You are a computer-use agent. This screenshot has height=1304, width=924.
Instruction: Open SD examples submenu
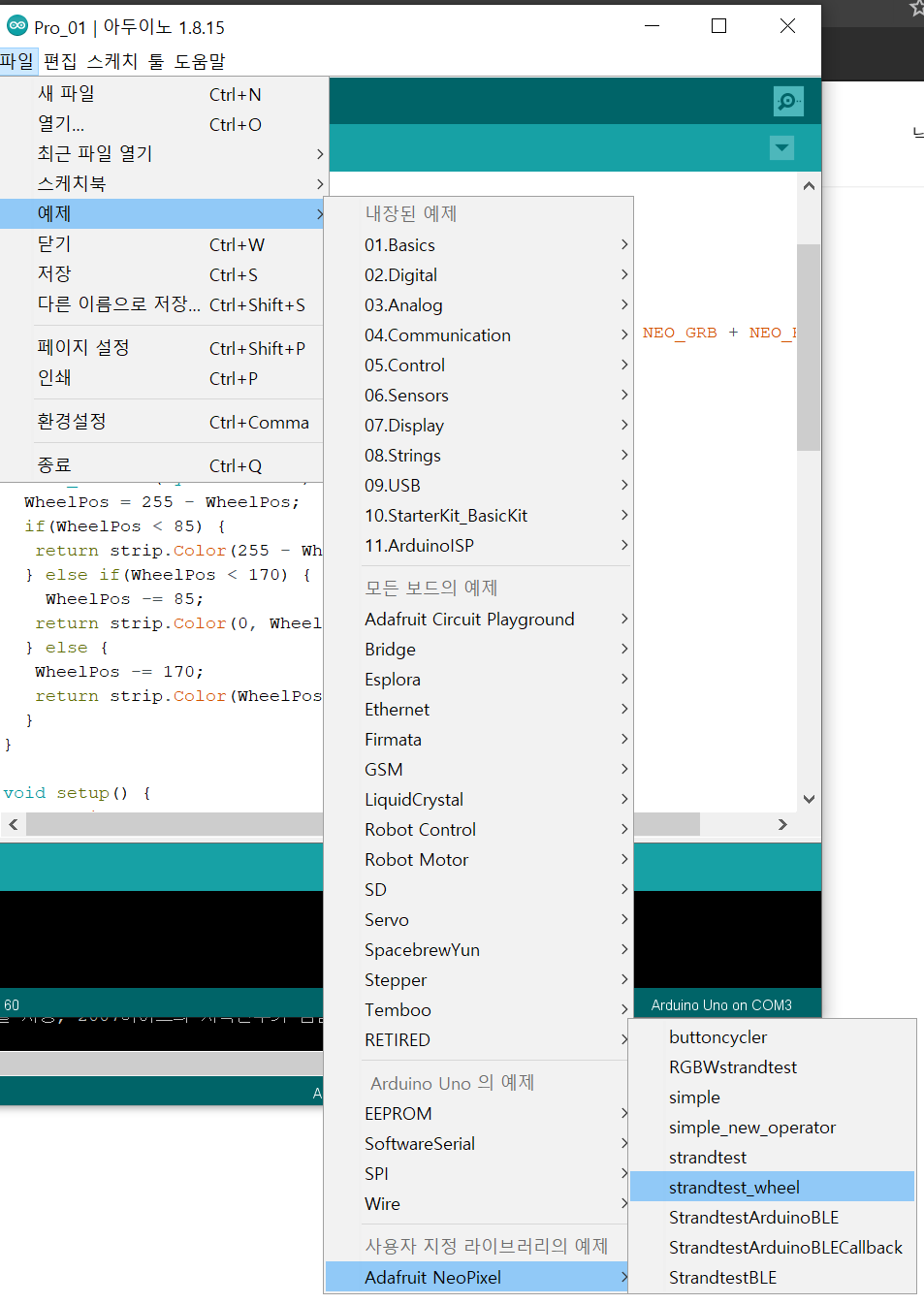[479, 890]
